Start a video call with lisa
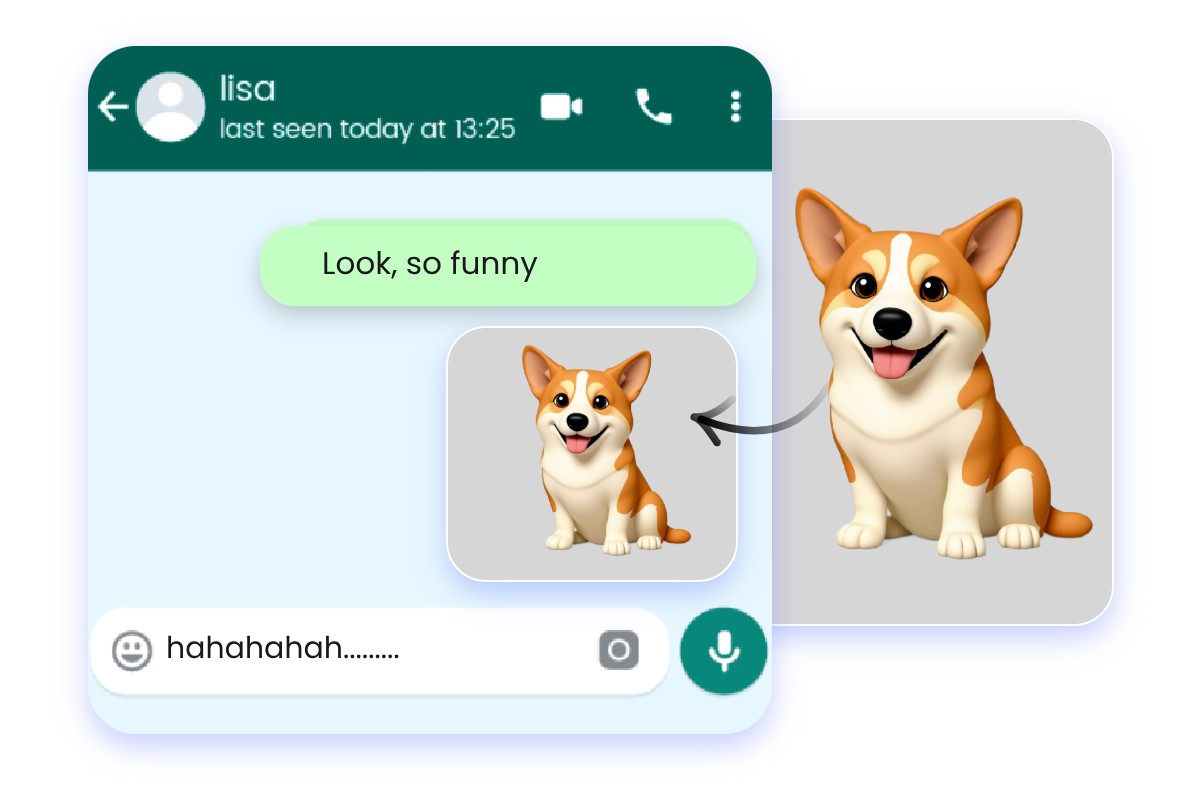The width and height of the screenshot is (1200, 800). click(561, 107)
